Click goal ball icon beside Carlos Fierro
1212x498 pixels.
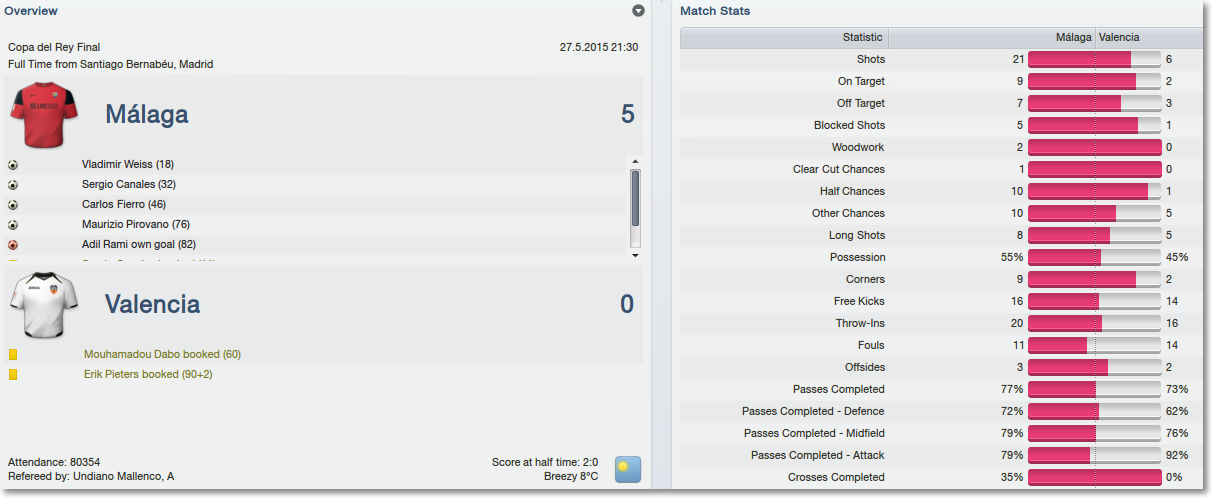click(x=13, y=205)
